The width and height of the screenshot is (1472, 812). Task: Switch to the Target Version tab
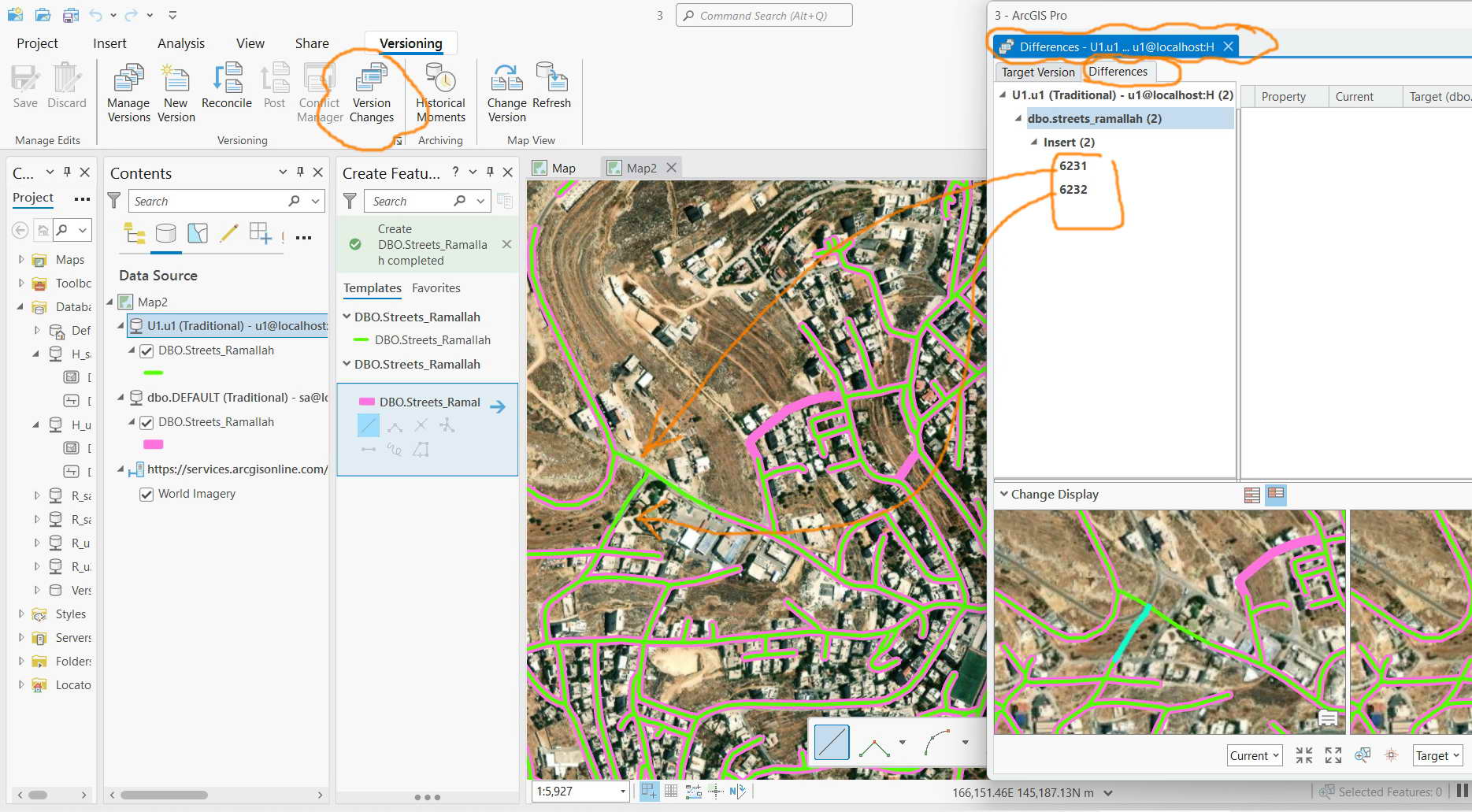coord(1038,72)
